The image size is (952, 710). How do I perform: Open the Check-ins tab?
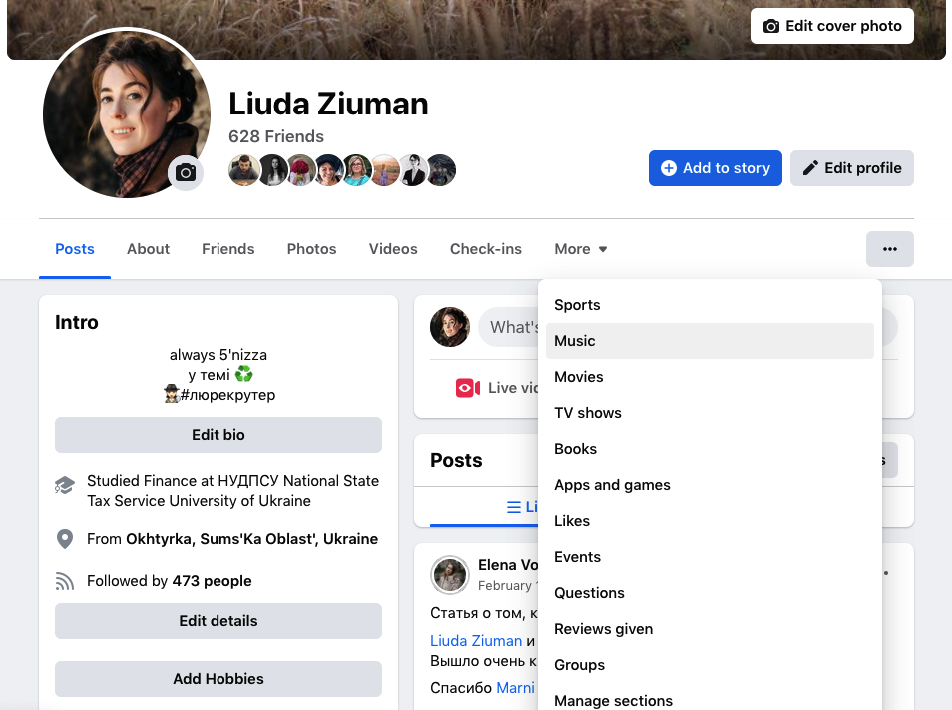[x=486, y=249]
